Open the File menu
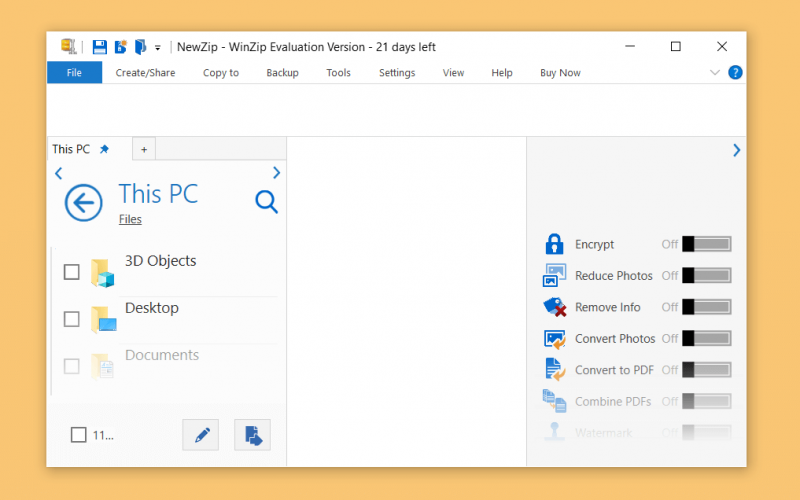Screen dimensions: 800x500 (74, 72)
